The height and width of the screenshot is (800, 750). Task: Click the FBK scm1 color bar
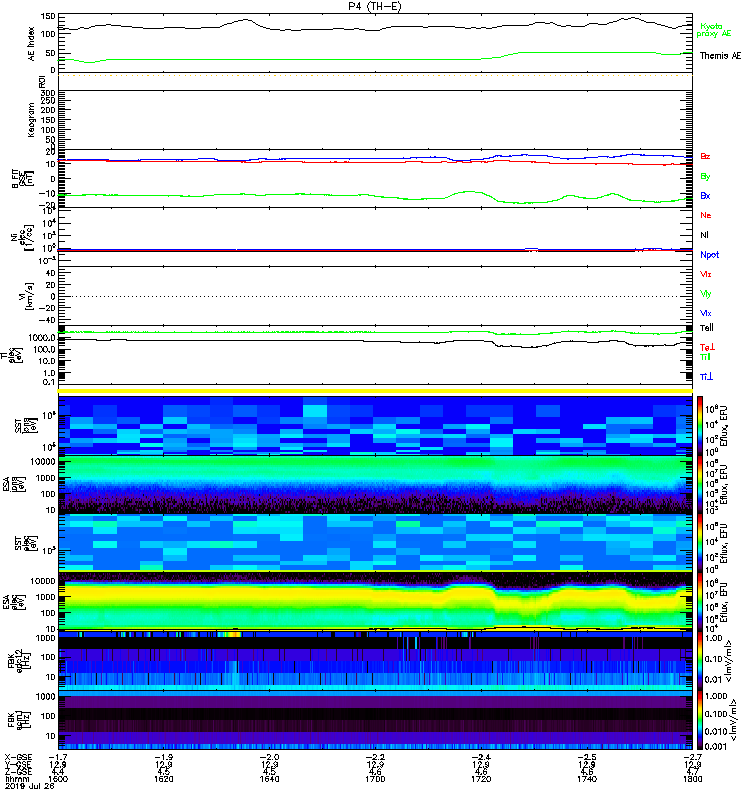pyautogui.click(x=700, y=720)
